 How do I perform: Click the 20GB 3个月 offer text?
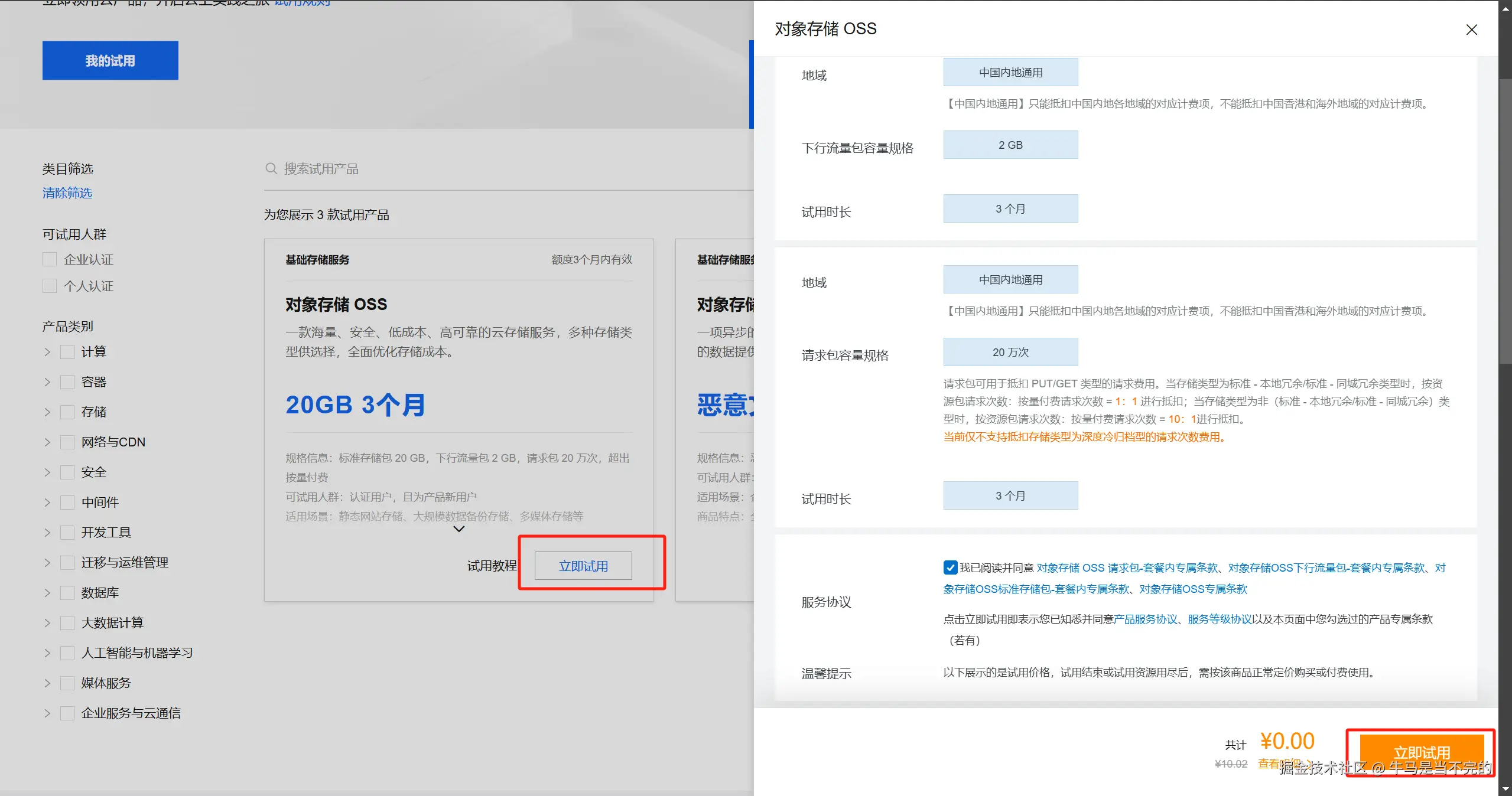(x=355, y=405)
